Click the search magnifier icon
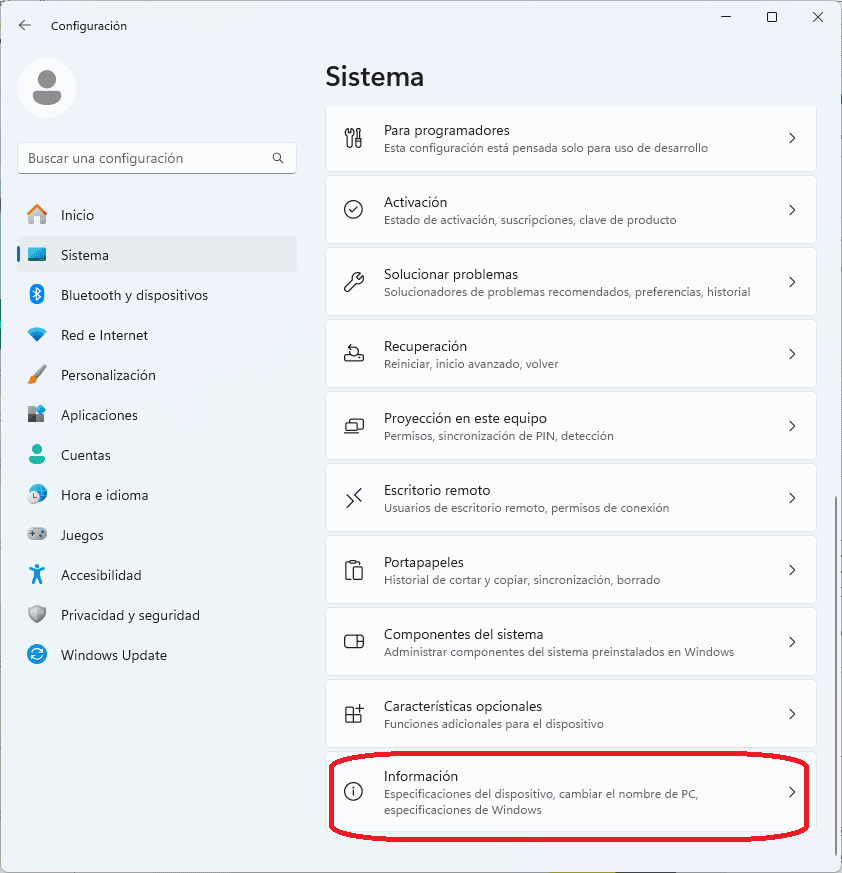 (277, 158)
